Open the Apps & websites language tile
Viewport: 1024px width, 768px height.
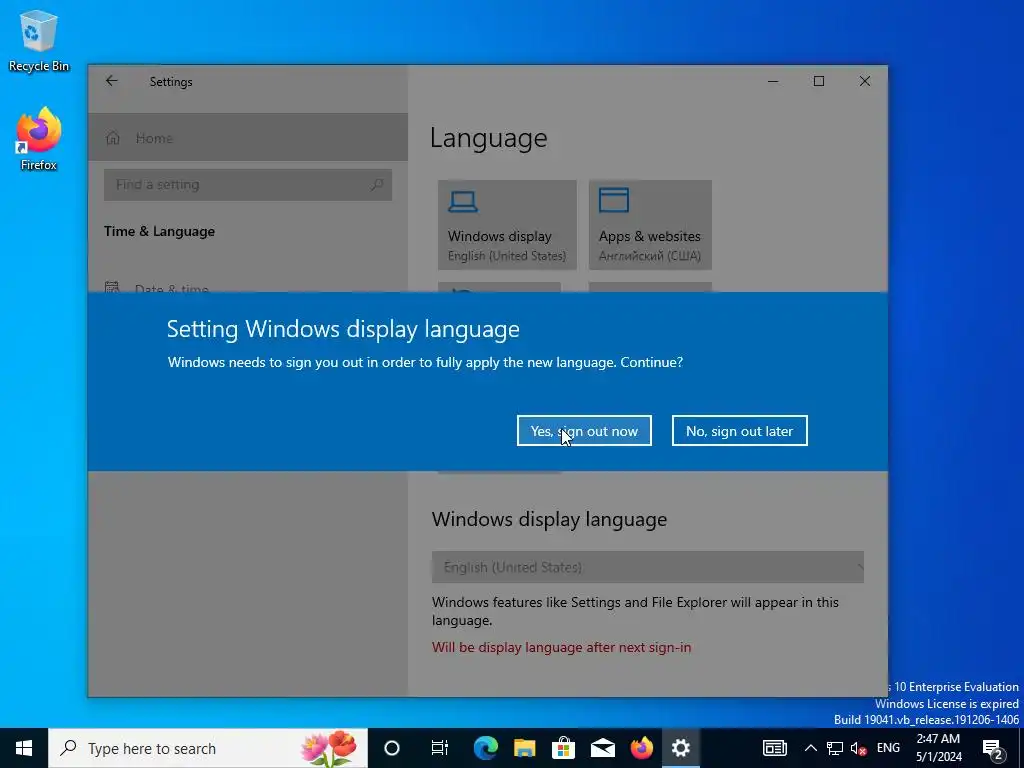pyautogui.click(x=650, y=225)
